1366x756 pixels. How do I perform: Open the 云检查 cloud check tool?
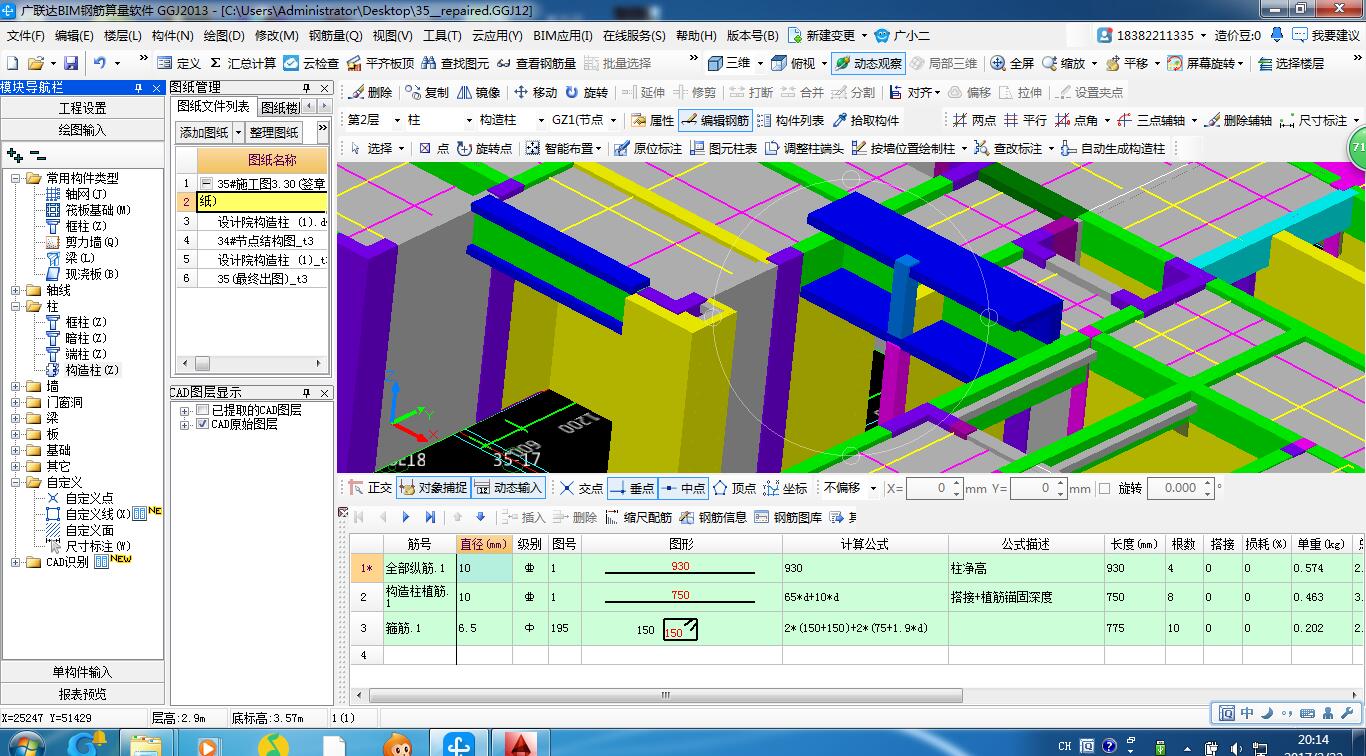point(311,63)
